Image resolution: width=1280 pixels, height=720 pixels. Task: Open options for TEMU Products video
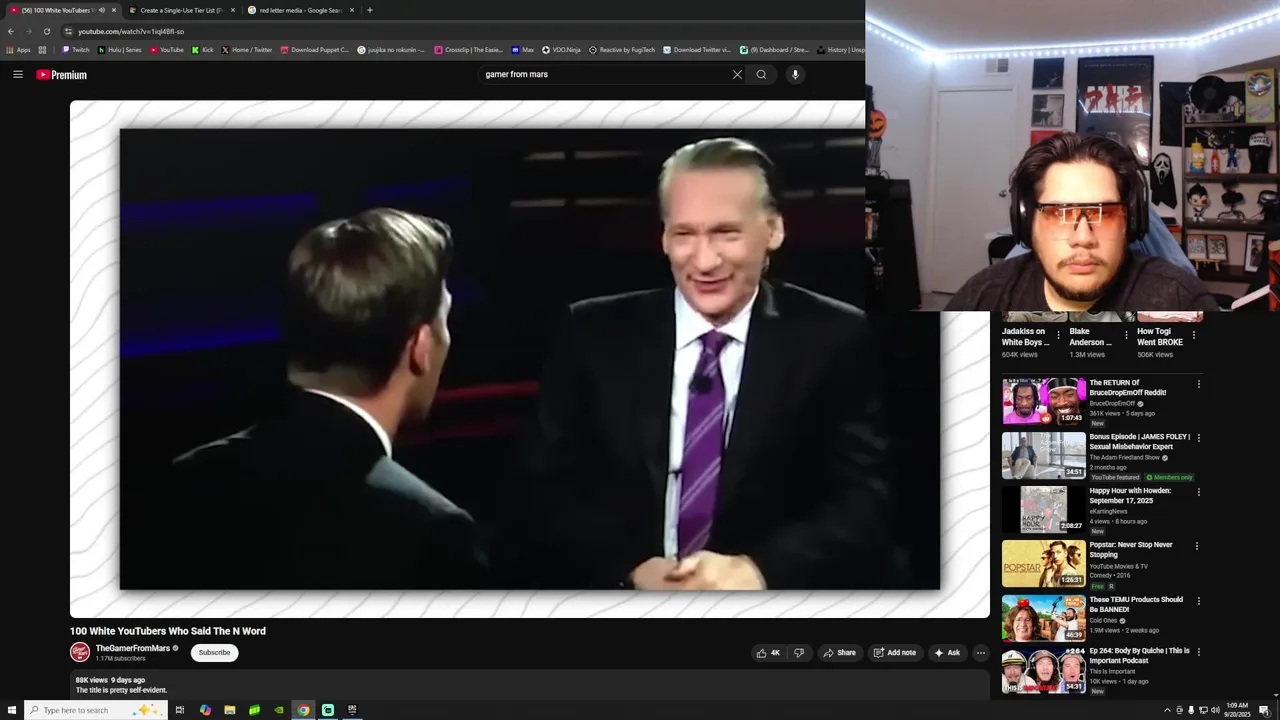[1199, 601]
